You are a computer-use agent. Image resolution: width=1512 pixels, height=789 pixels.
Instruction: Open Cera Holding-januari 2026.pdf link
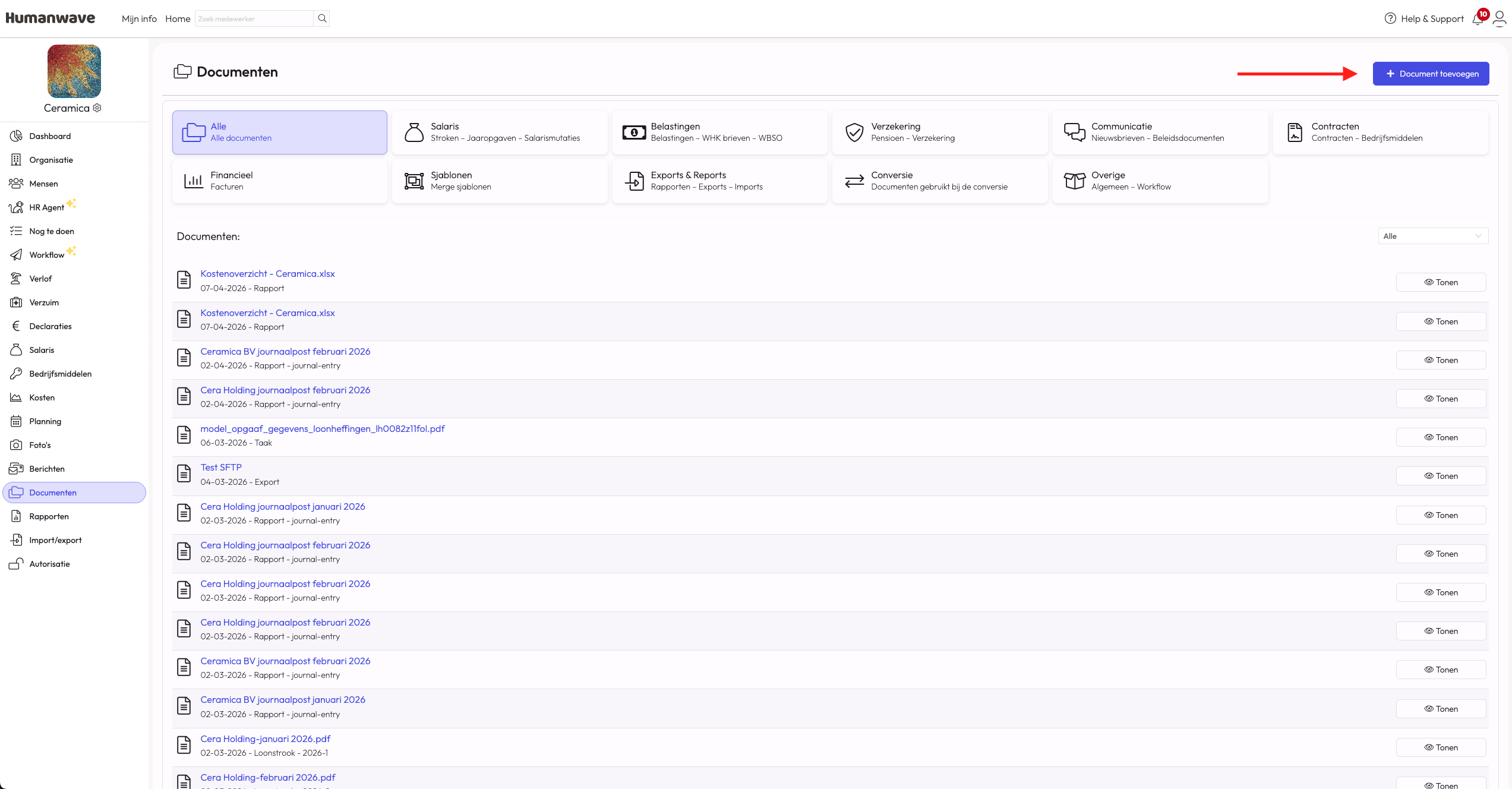pyautogui.click(x=265, y=738)
